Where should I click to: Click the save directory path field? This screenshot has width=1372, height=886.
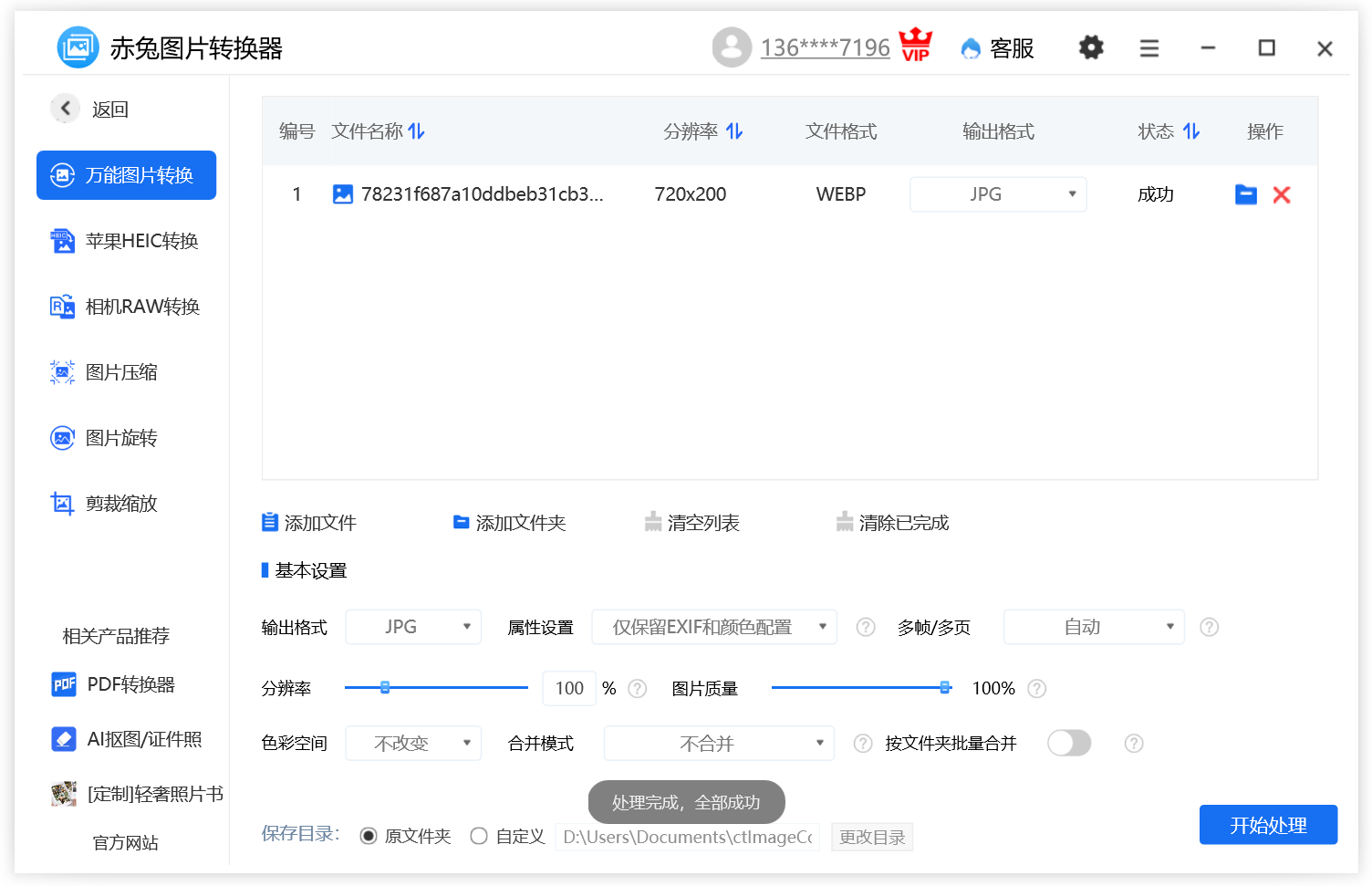click(x=688, y=837)
